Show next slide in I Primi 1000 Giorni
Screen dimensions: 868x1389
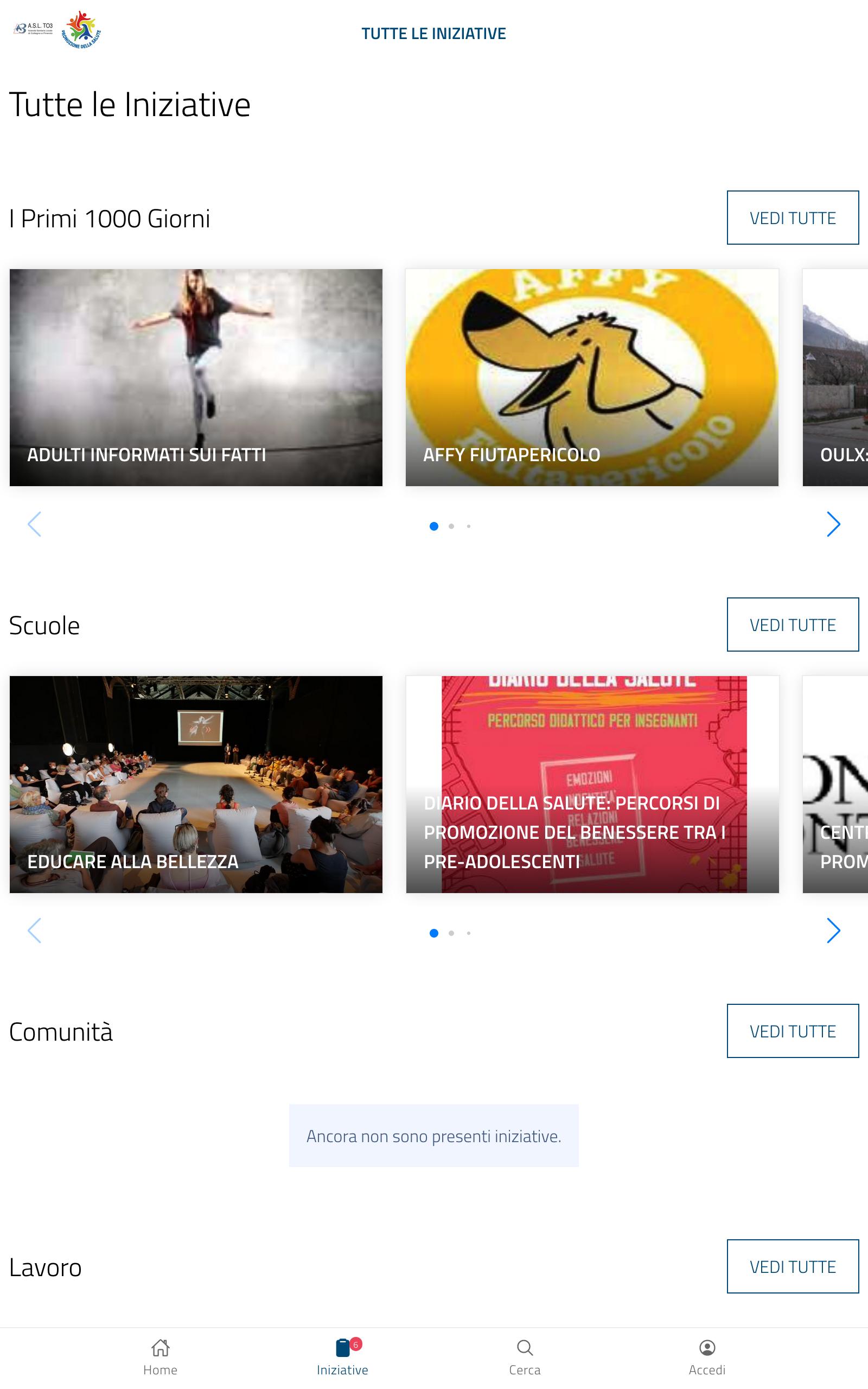tap(833, 524)
